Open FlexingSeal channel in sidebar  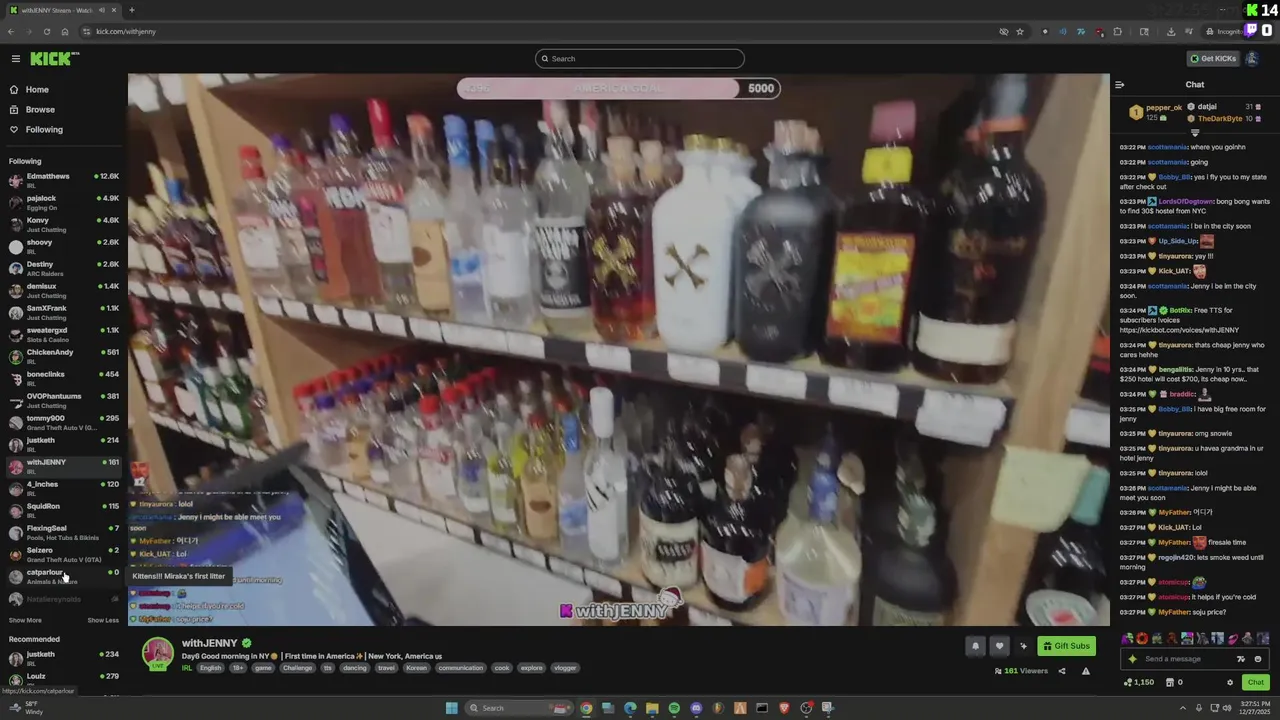[x=64, y=533]
